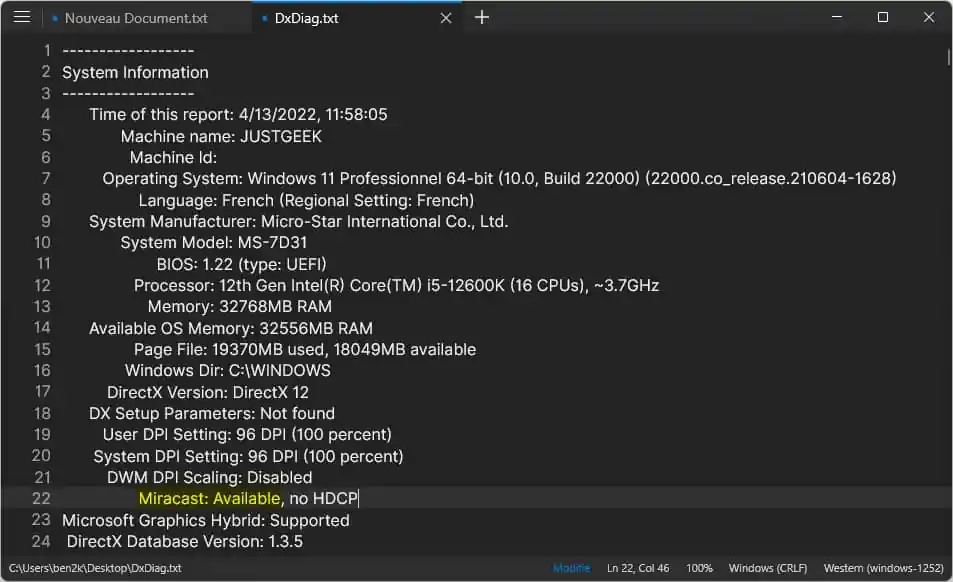Click 'Time of this report: 4/13/2022' line
Viewport: 953px width, 582px height.
(x=238, y=115)
